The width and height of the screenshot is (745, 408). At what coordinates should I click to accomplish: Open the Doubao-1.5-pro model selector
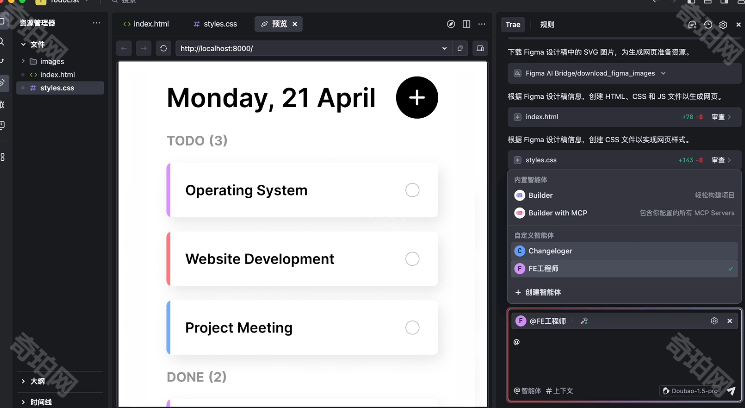(692, 391)
